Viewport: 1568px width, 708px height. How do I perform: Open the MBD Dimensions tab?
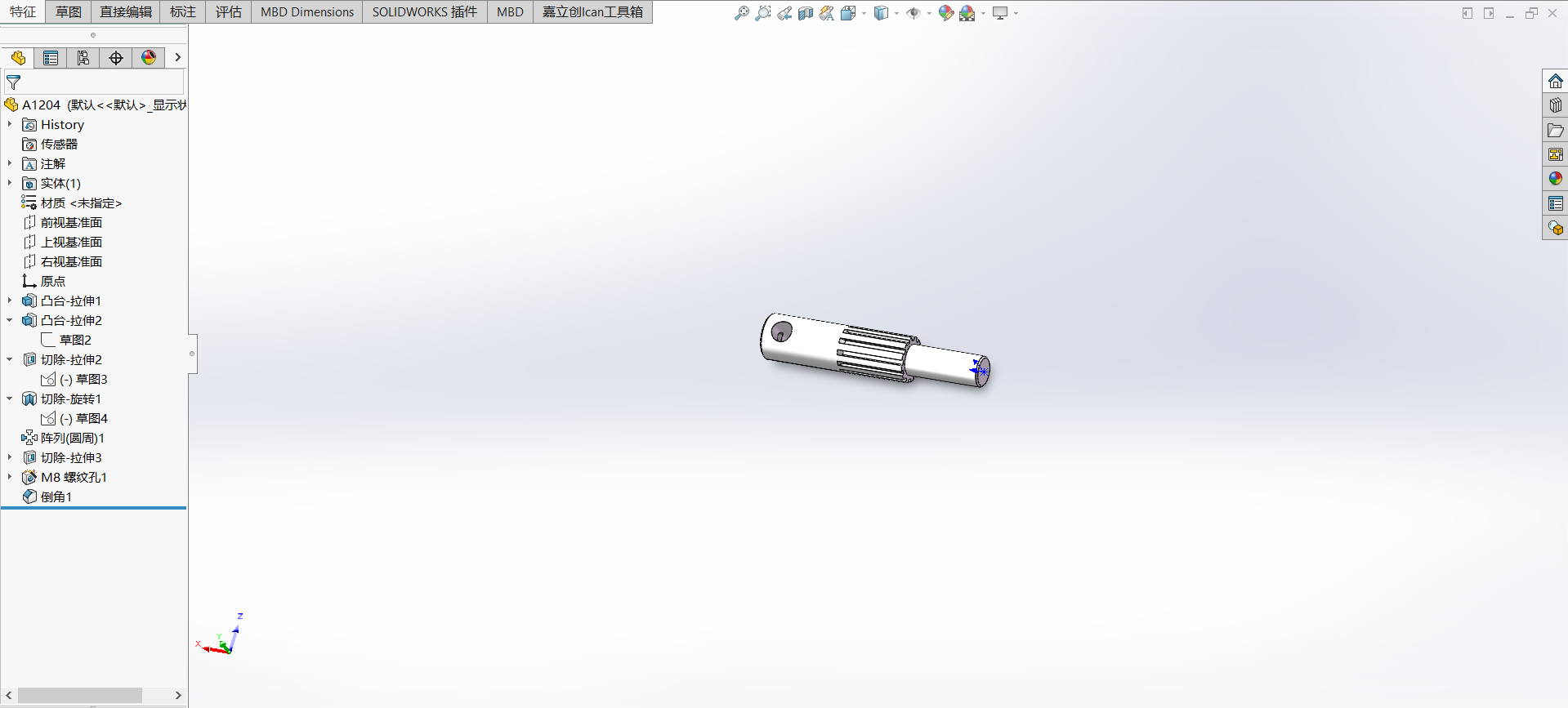pyautogui.click(x=307, y=12)
